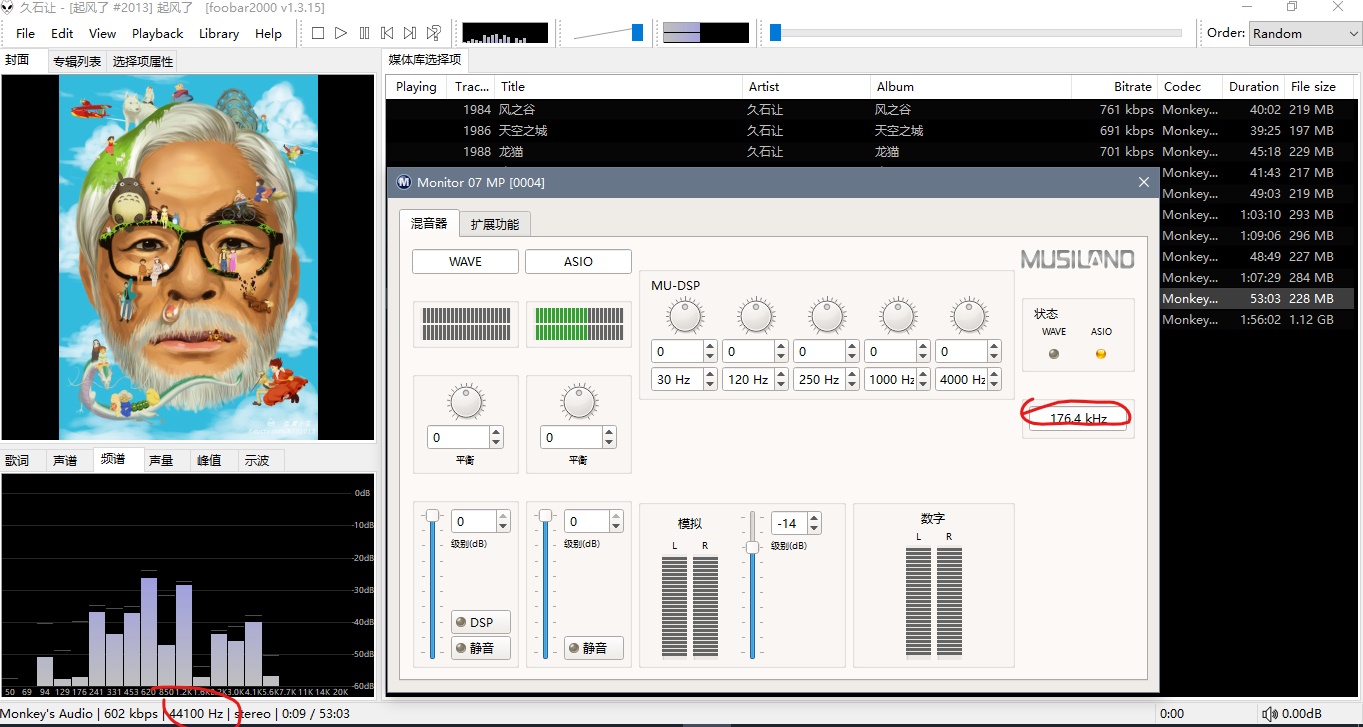This screenshot has height=727, width=1363.
Task: Switch to the 扩展功能 tab
Action: tap(495, 224)
